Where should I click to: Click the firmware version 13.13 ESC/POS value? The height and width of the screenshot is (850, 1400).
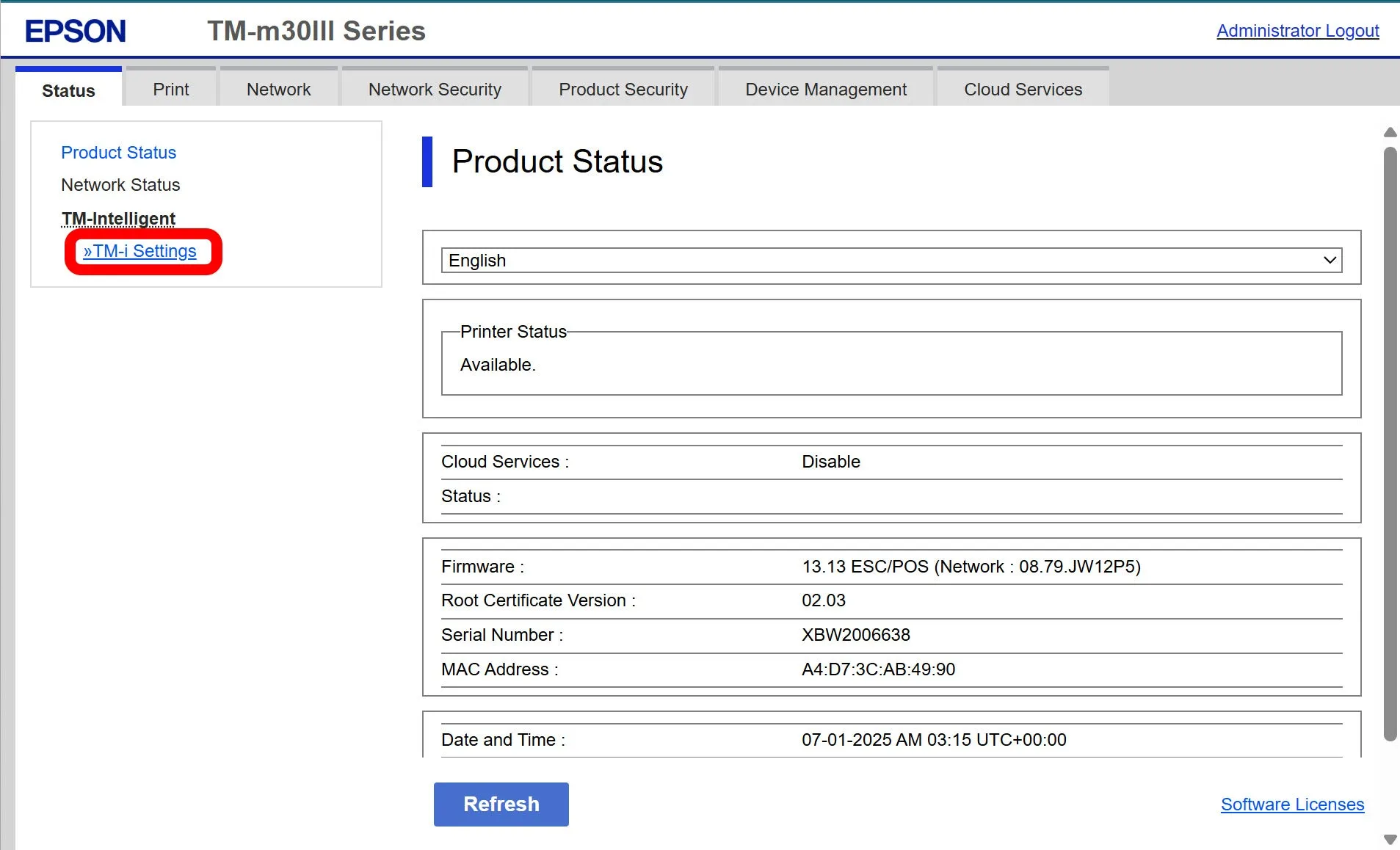pyautogui.click(x=971, y=567)
